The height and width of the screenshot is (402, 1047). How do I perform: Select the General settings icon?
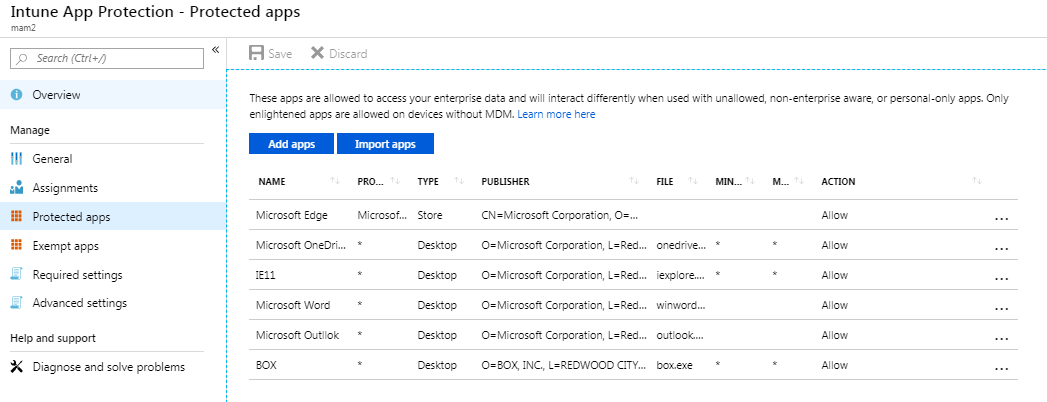[x=17, y=159]
